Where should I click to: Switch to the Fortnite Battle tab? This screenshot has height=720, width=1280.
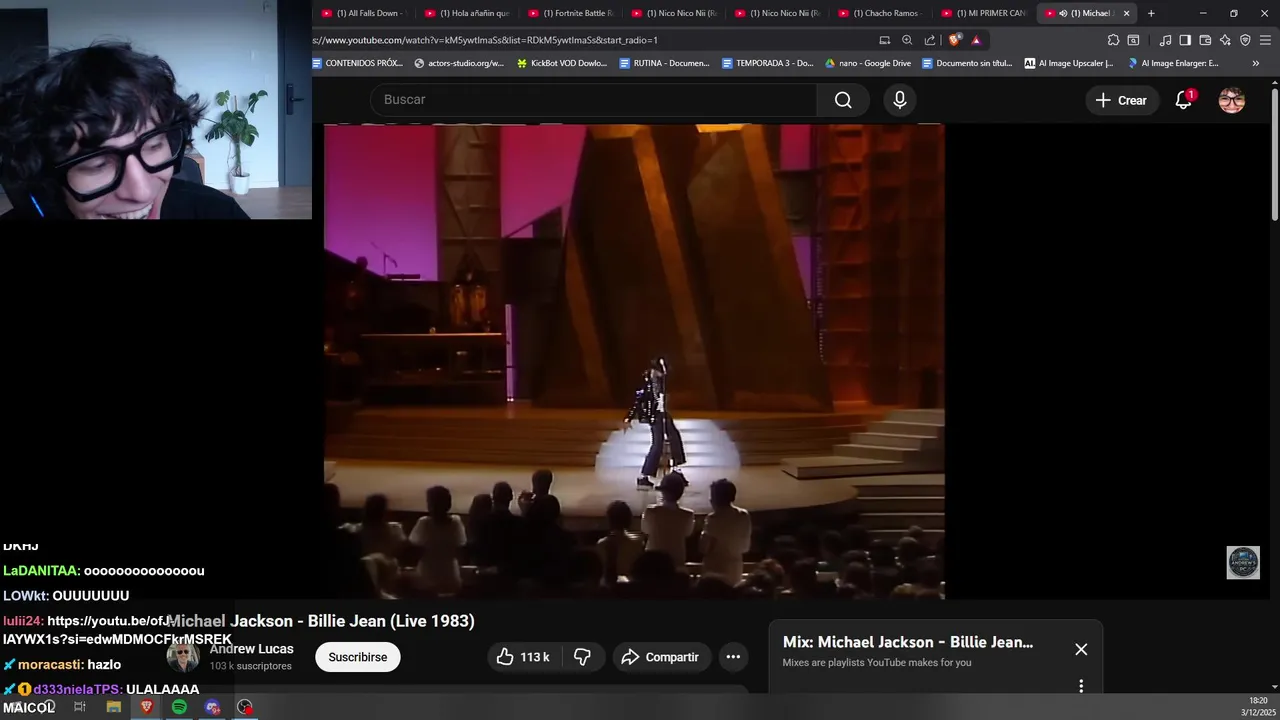(x=570, y=13)
